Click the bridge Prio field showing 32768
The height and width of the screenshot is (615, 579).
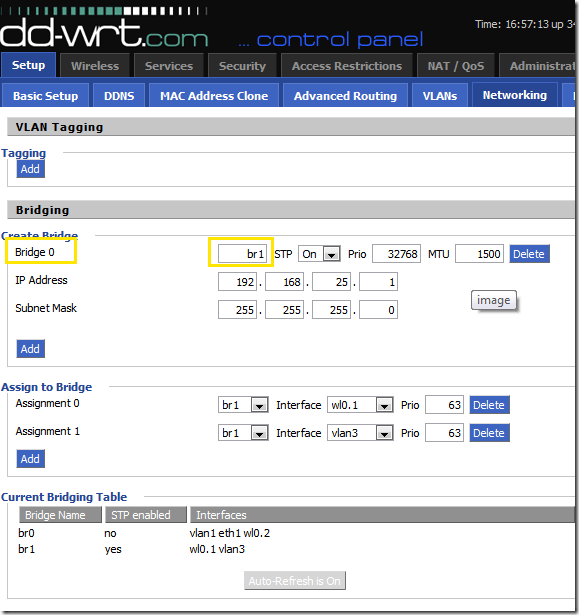[x=396, y=254]
